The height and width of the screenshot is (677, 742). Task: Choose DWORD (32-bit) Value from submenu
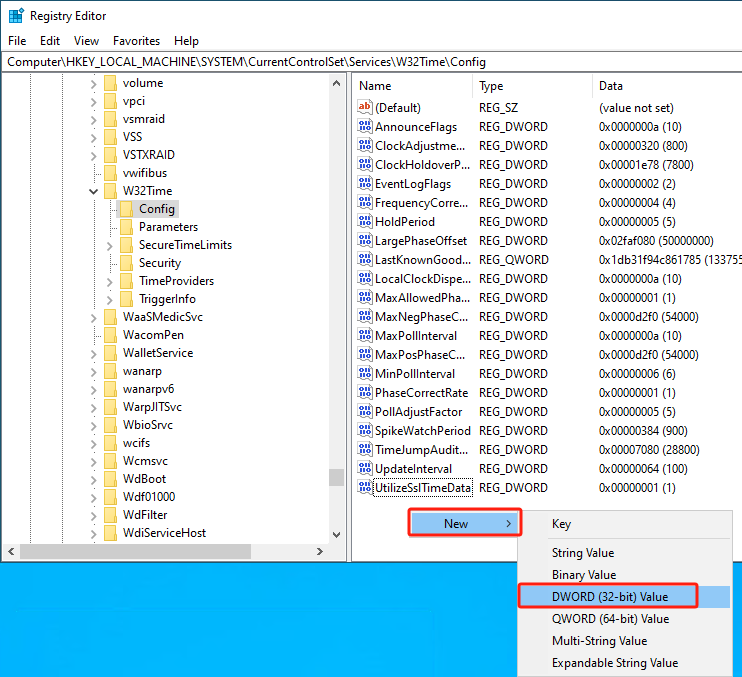tap(610, 597)
